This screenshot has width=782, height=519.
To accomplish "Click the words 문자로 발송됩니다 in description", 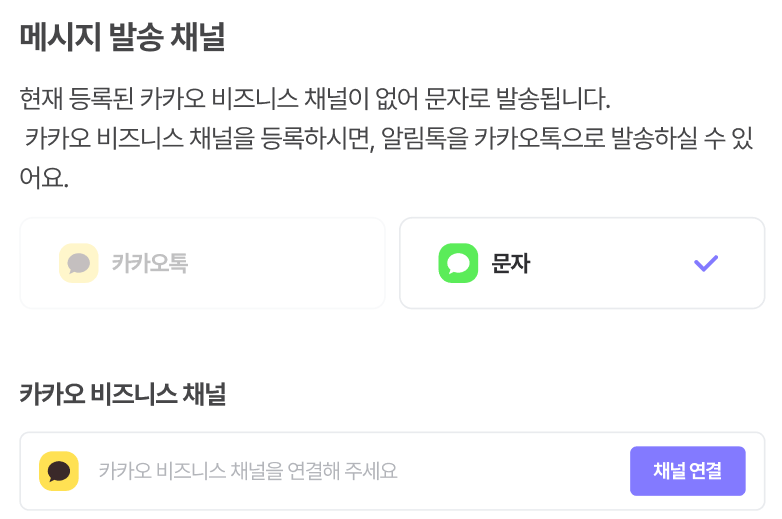I will pyautogui.click(x=517, y=98).
